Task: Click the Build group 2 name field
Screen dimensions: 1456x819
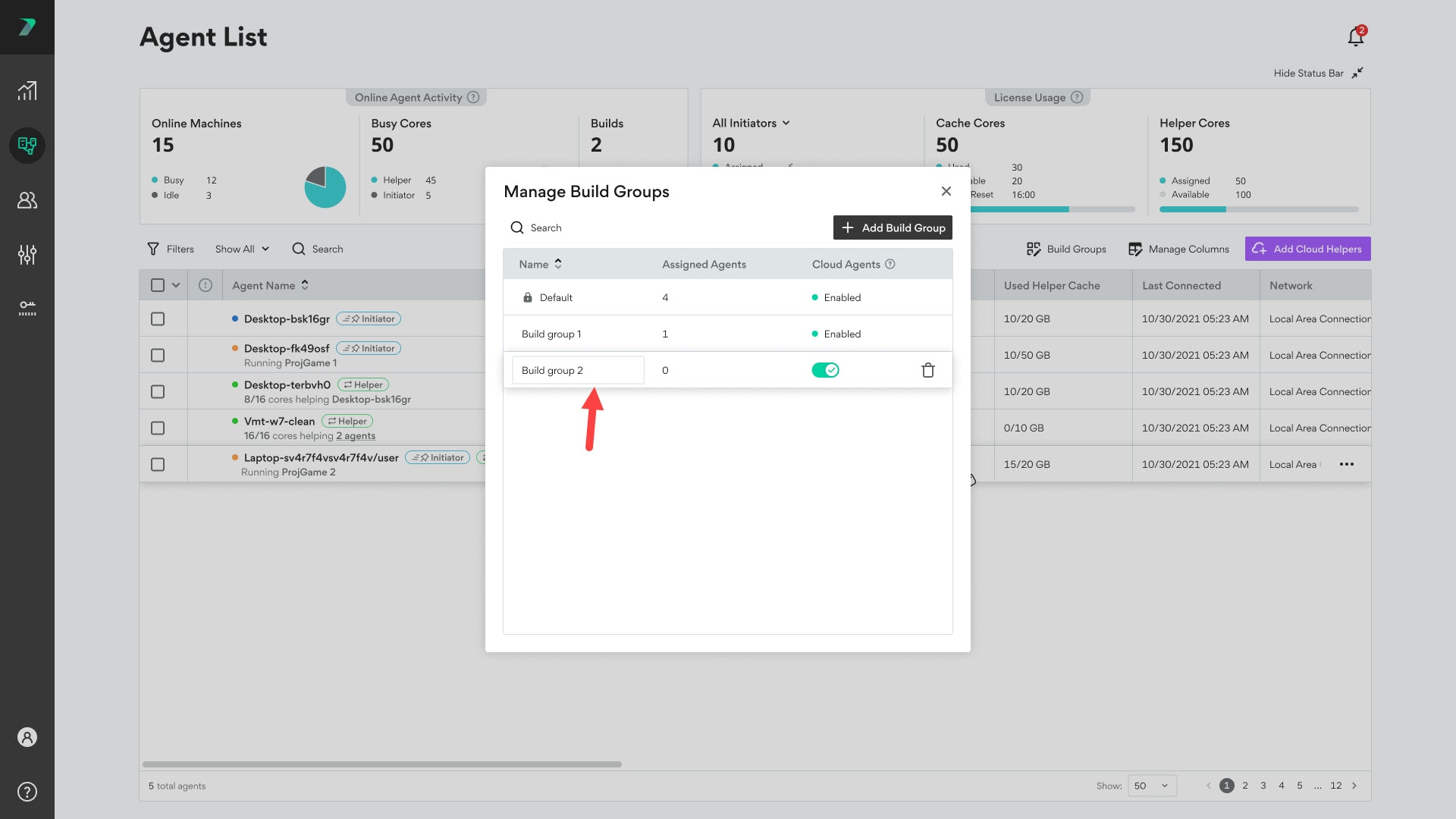Action: [x=578, y=370]
